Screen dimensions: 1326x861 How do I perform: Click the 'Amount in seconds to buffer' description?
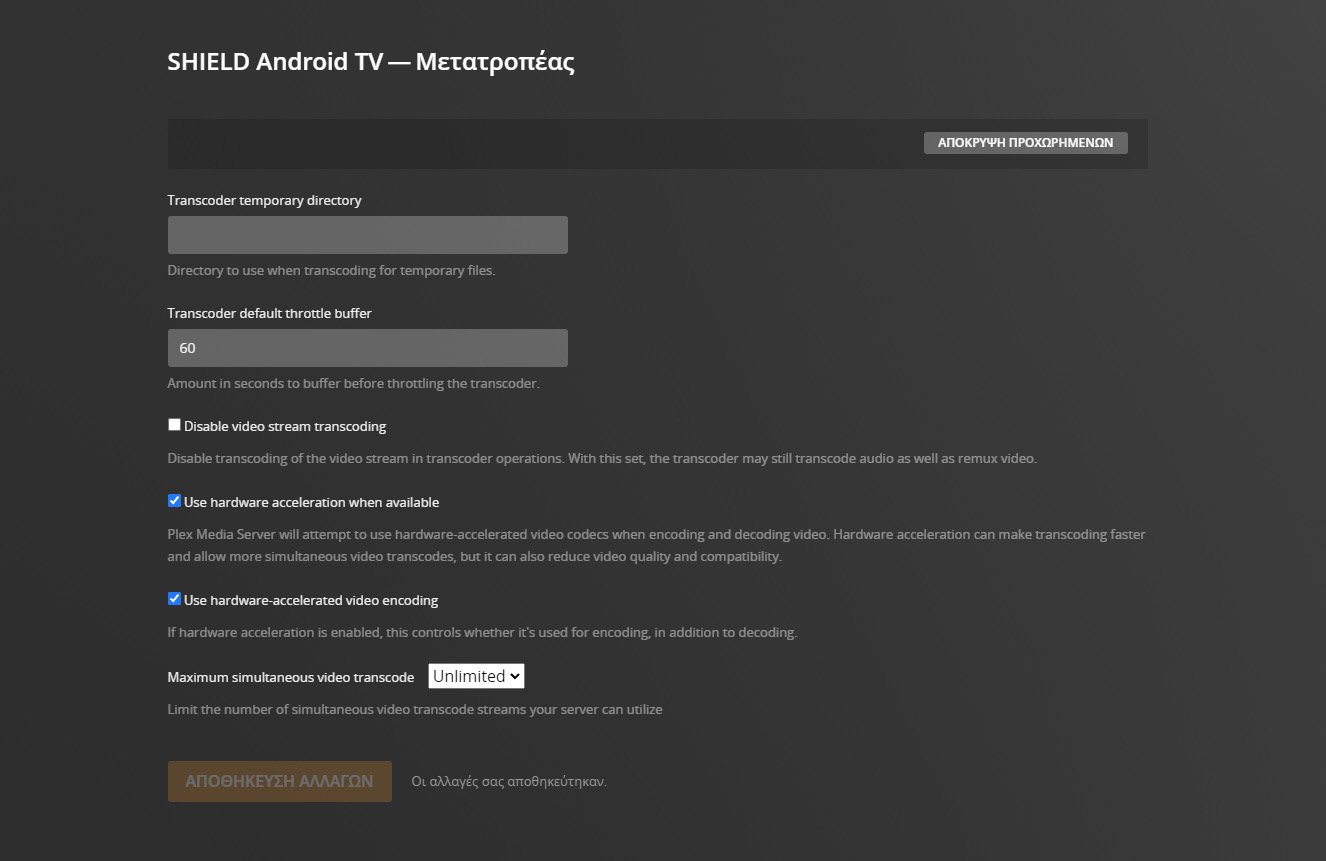point(353,383)
